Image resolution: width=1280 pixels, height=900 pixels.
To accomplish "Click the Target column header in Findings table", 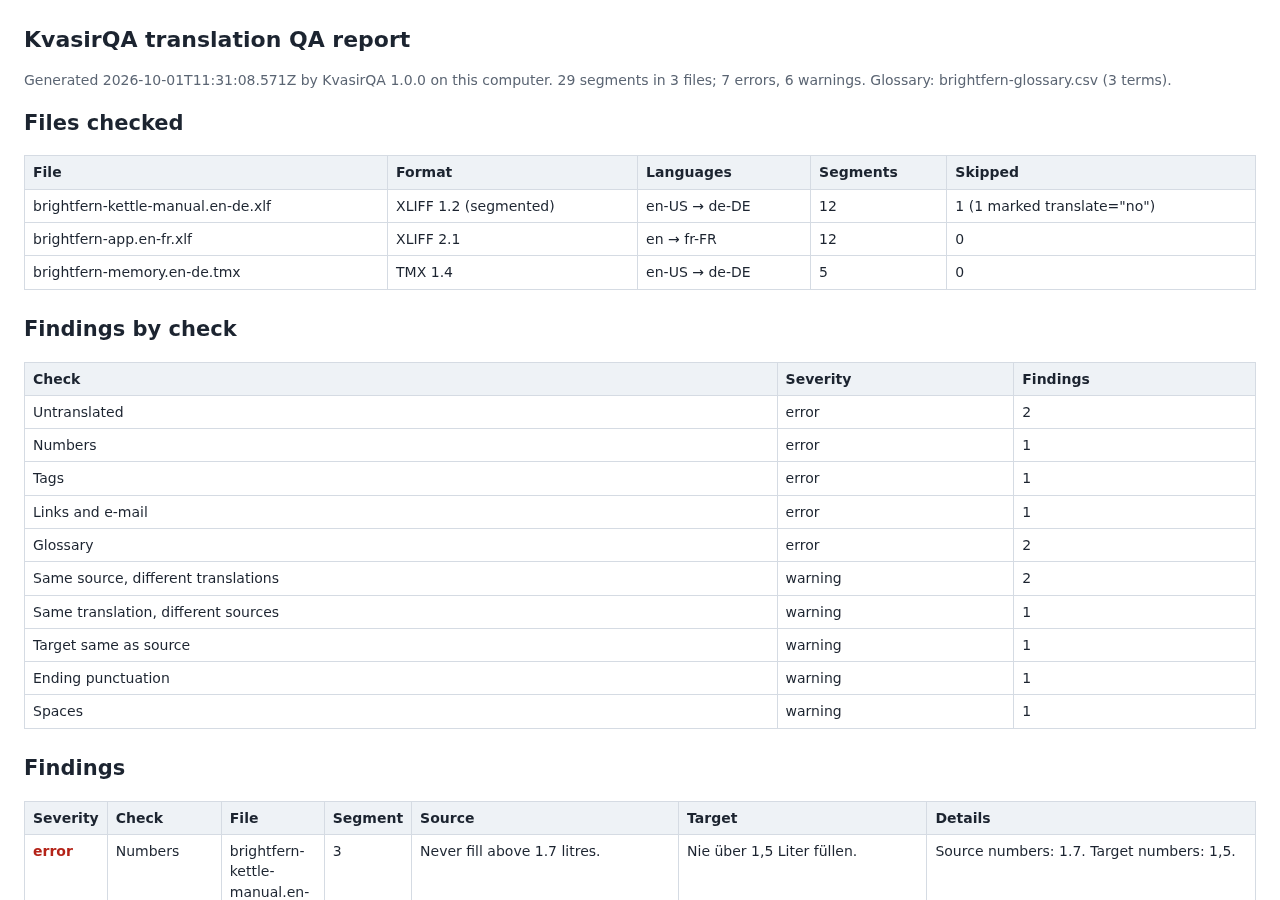I will point(803,818).
